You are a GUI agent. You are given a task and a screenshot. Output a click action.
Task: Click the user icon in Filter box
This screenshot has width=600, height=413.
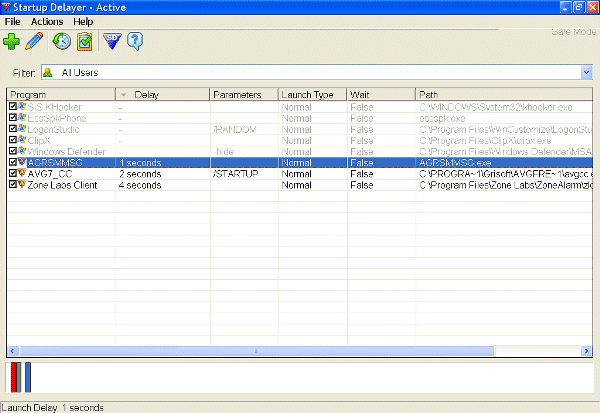pyautogui.click(x=48, y=72)
